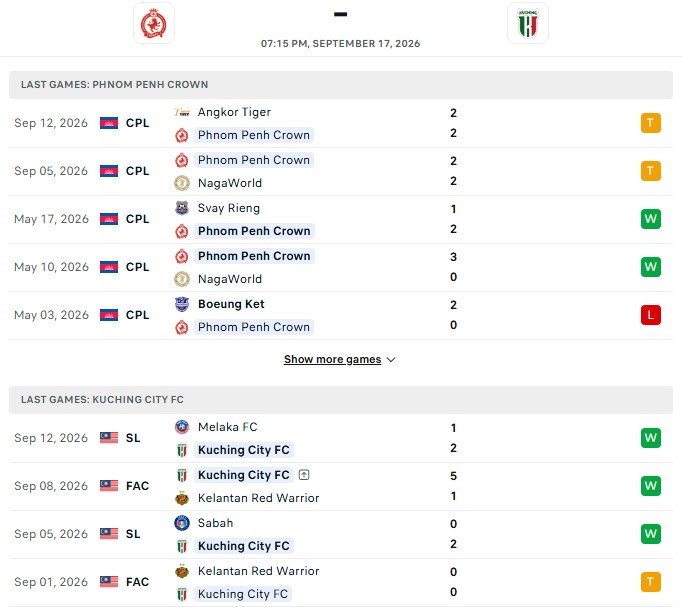This screenshot has height=607, width=682.
Task: Open NagaWorld team from May 10 match
Action: (x=230, y=279)
